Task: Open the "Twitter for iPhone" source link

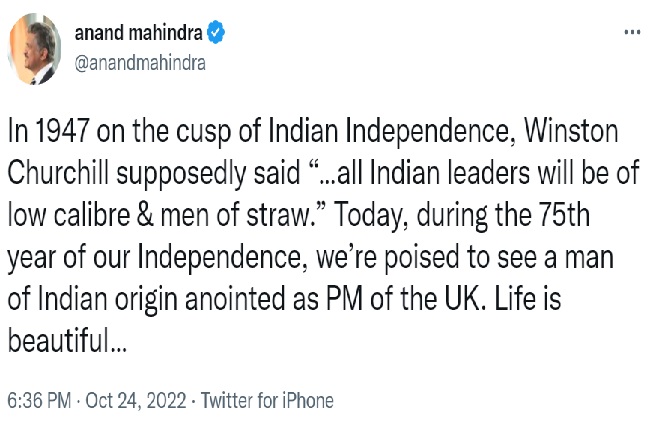Action: tap(267, 401)
